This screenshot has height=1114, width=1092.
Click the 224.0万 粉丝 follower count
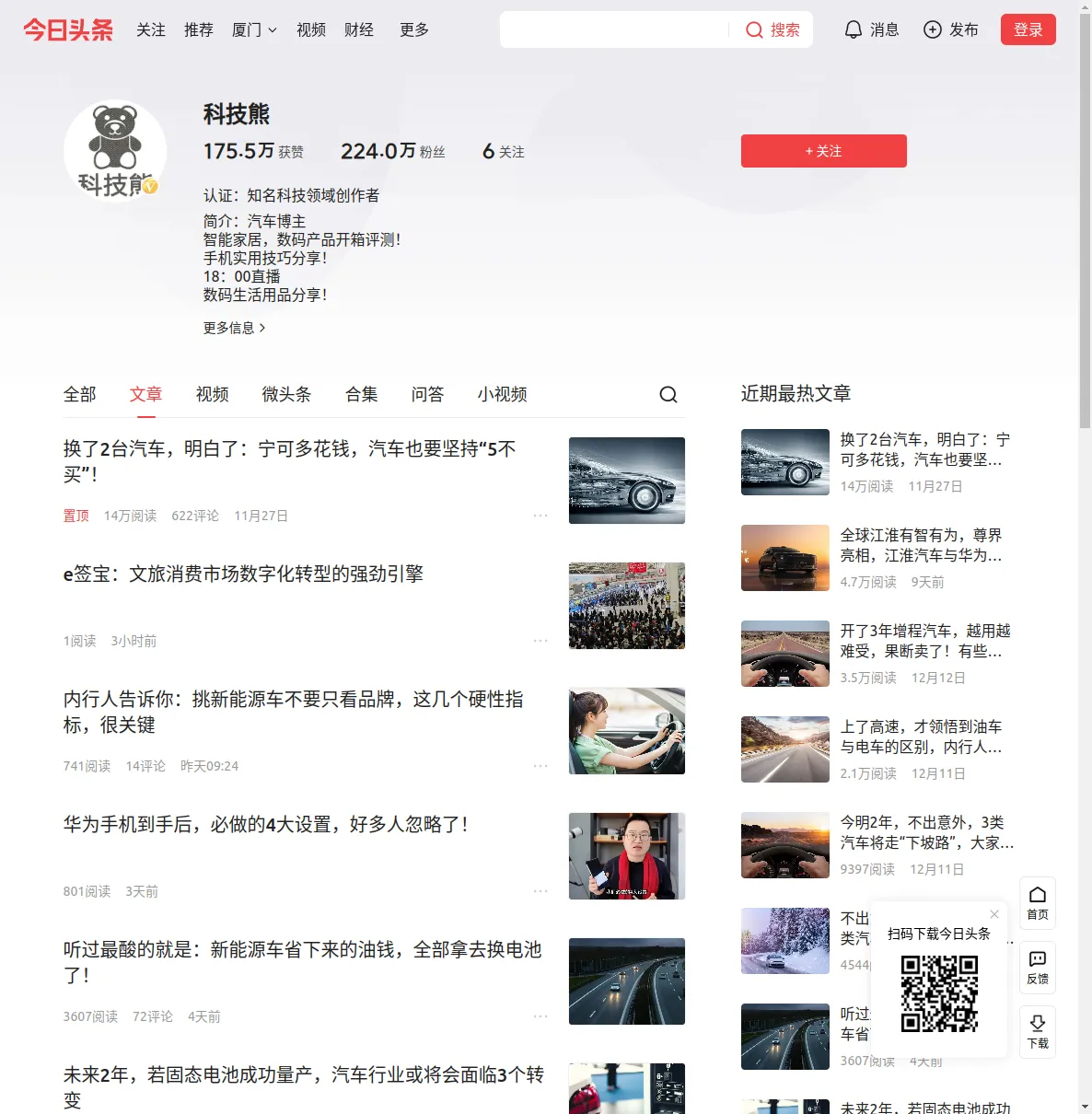point(393,151)
